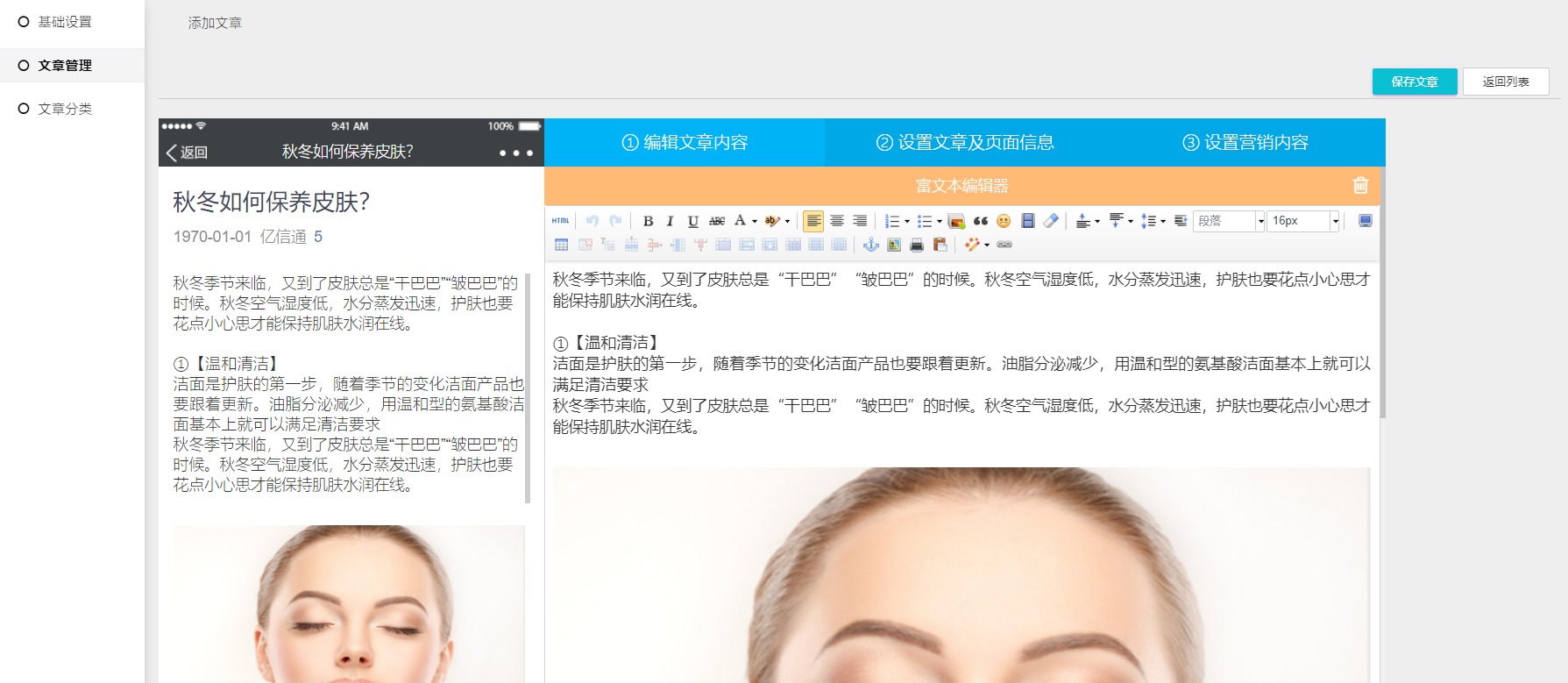Insert a video with film icon
The width and height of the screenshot is (1568, 683).
pos(1028,221)
